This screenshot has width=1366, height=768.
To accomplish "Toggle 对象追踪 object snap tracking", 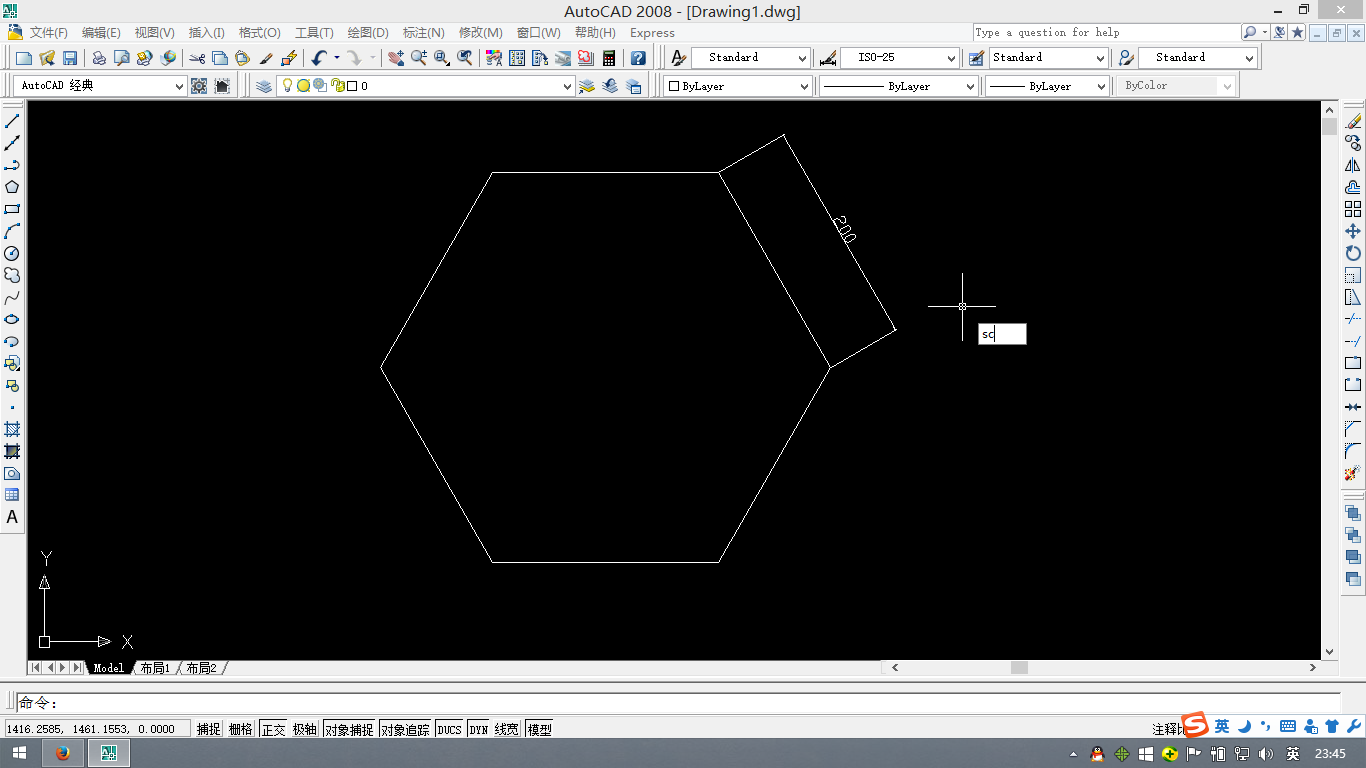I will (405, 729).
